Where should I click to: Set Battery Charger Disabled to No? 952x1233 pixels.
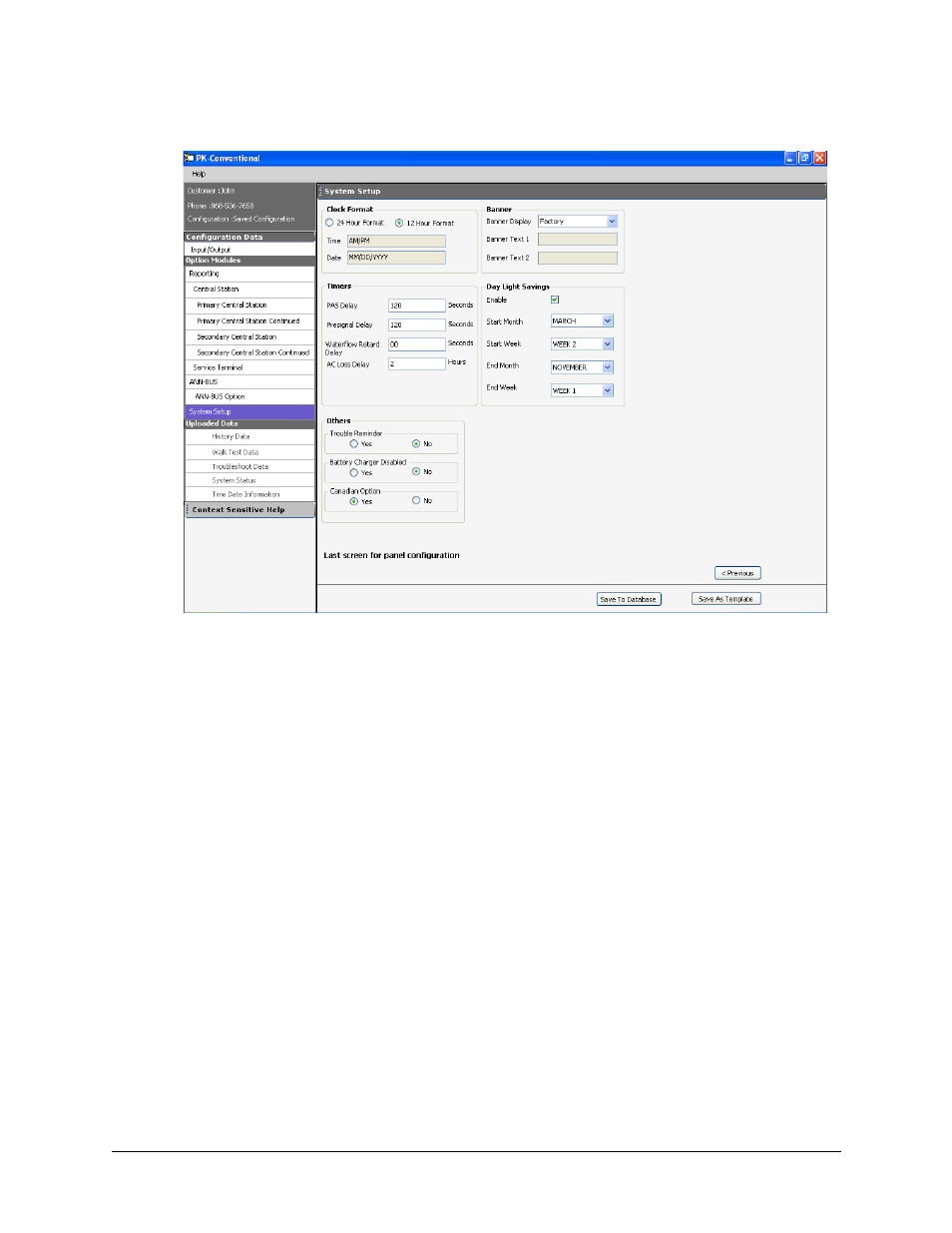click(416, 472)
